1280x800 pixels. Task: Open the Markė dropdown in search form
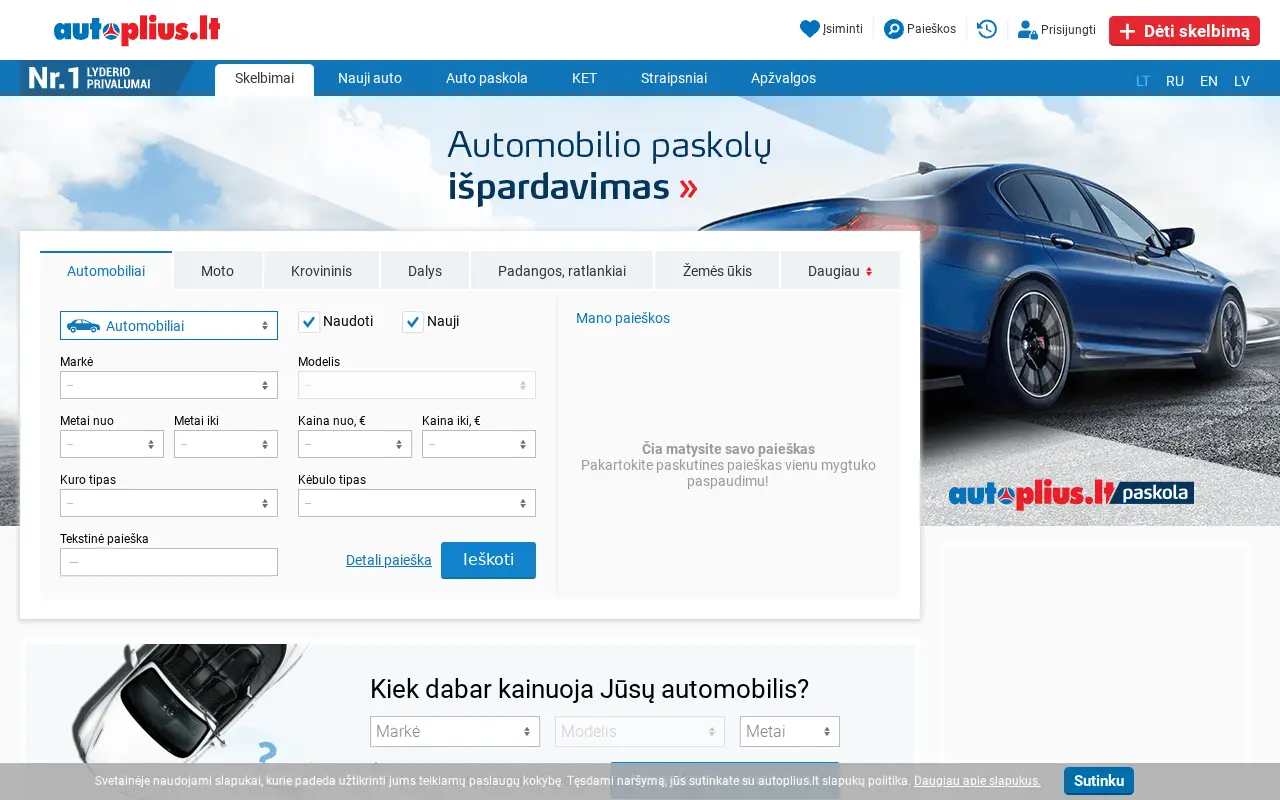169,385
